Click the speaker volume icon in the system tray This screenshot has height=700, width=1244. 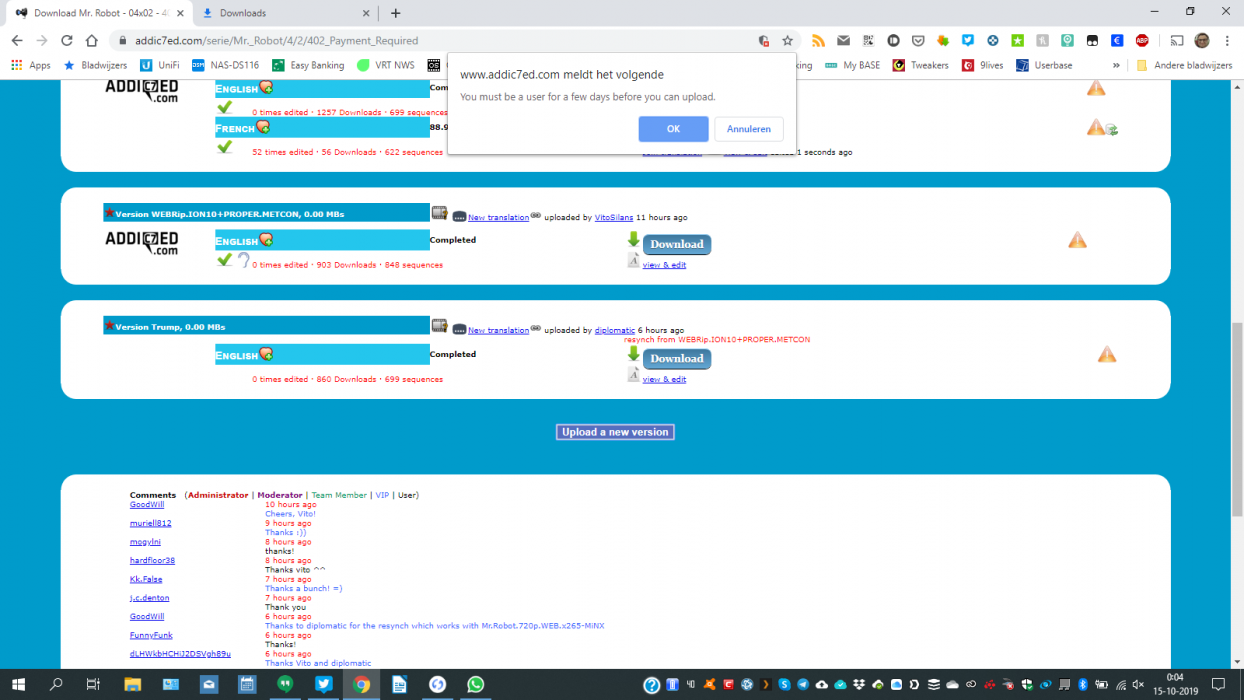(1137, 685)
